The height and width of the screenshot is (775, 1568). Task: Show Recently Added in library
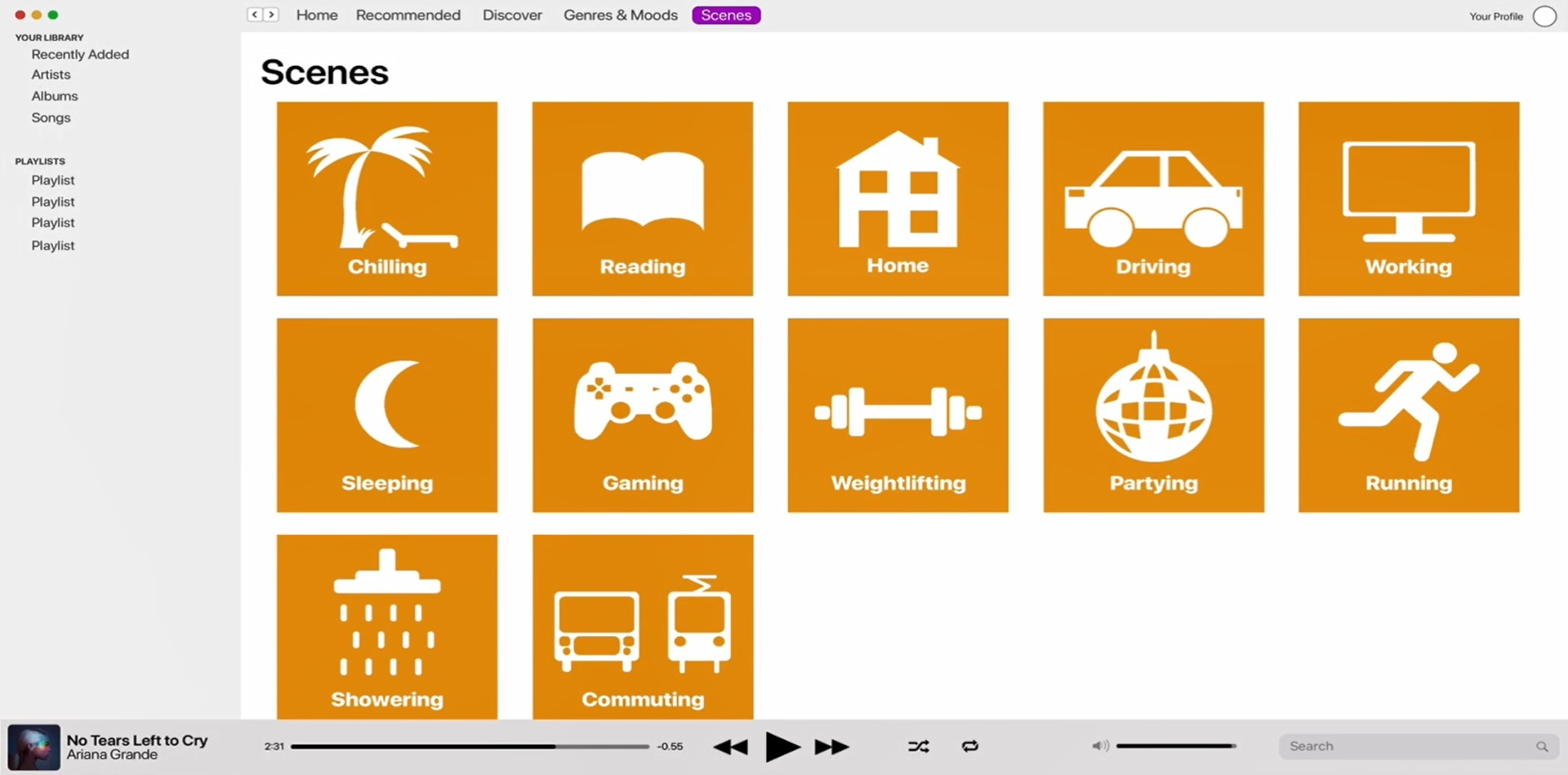pyautogui.click(x=80, y=55)
